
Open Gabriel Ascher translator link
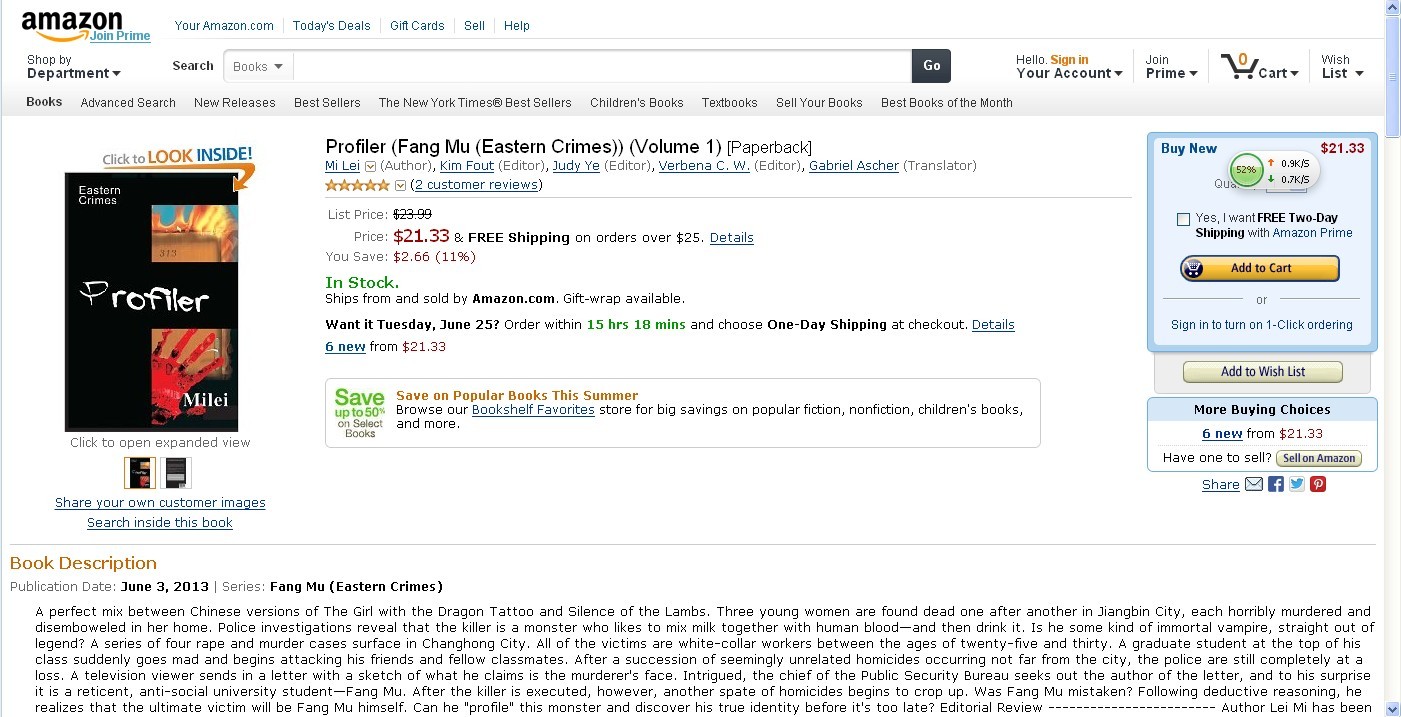854,166
